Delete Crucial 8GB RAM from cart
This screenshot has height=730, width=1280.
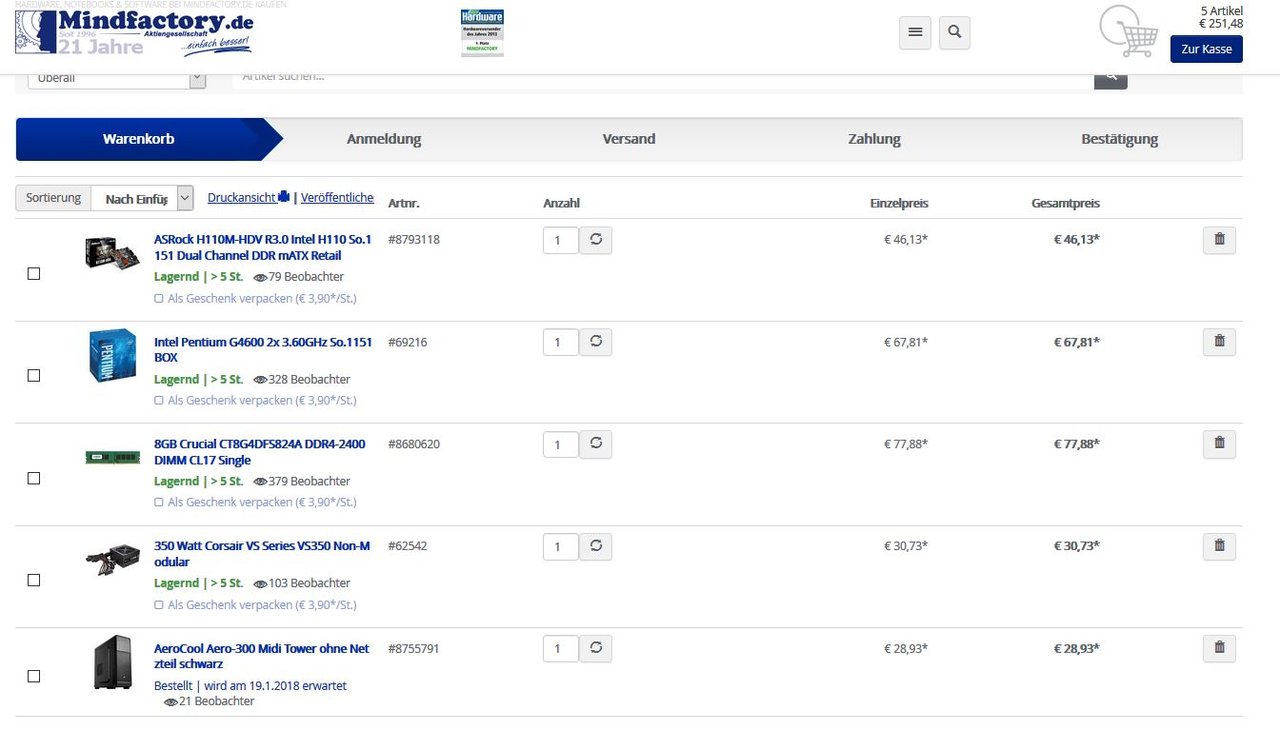1219,444
